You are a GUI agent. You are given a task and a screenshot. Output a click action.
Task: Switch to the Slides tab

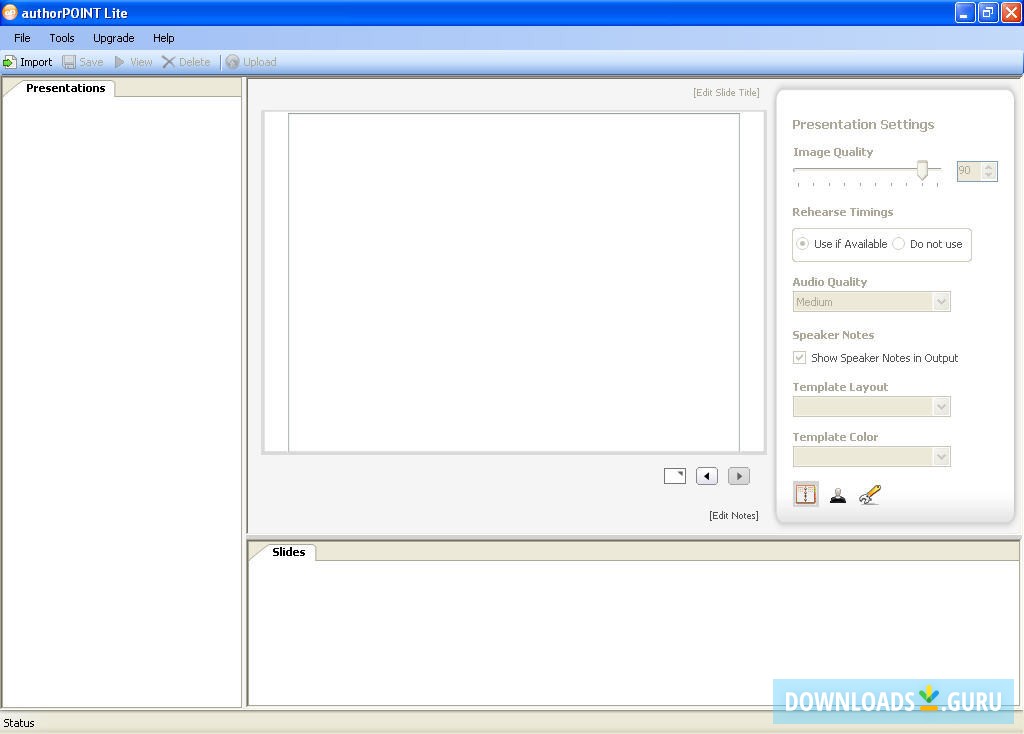pos(288,551)
